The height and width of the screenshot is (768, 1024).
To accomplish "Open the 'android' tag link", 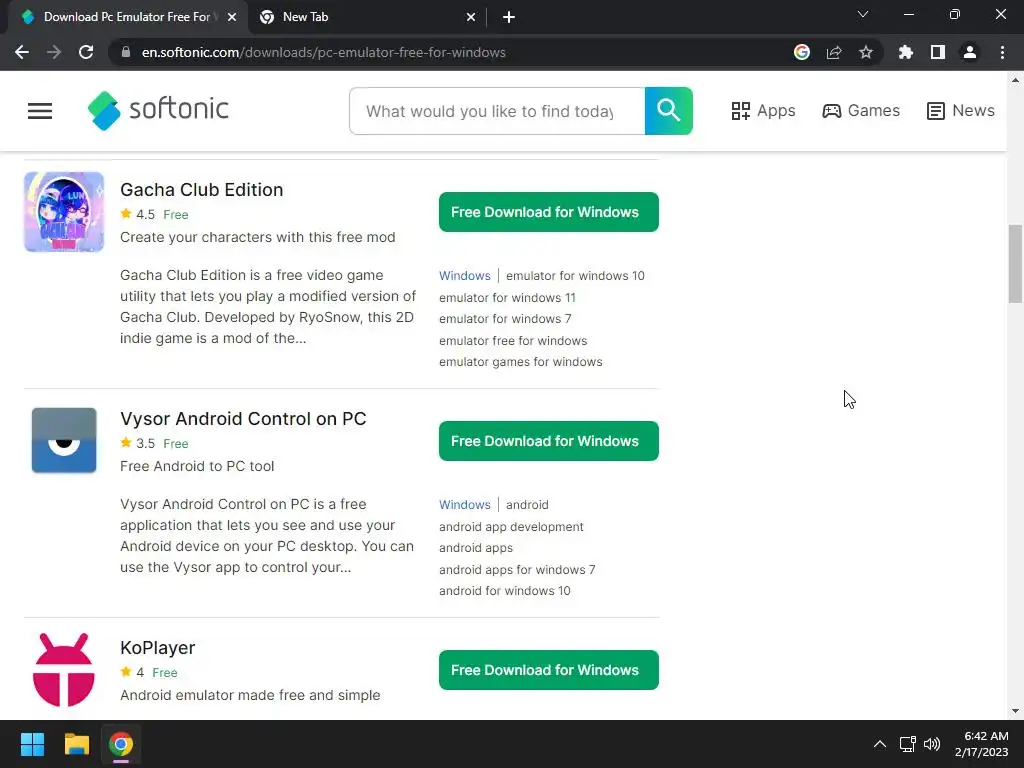I will [x=527, y=505].
